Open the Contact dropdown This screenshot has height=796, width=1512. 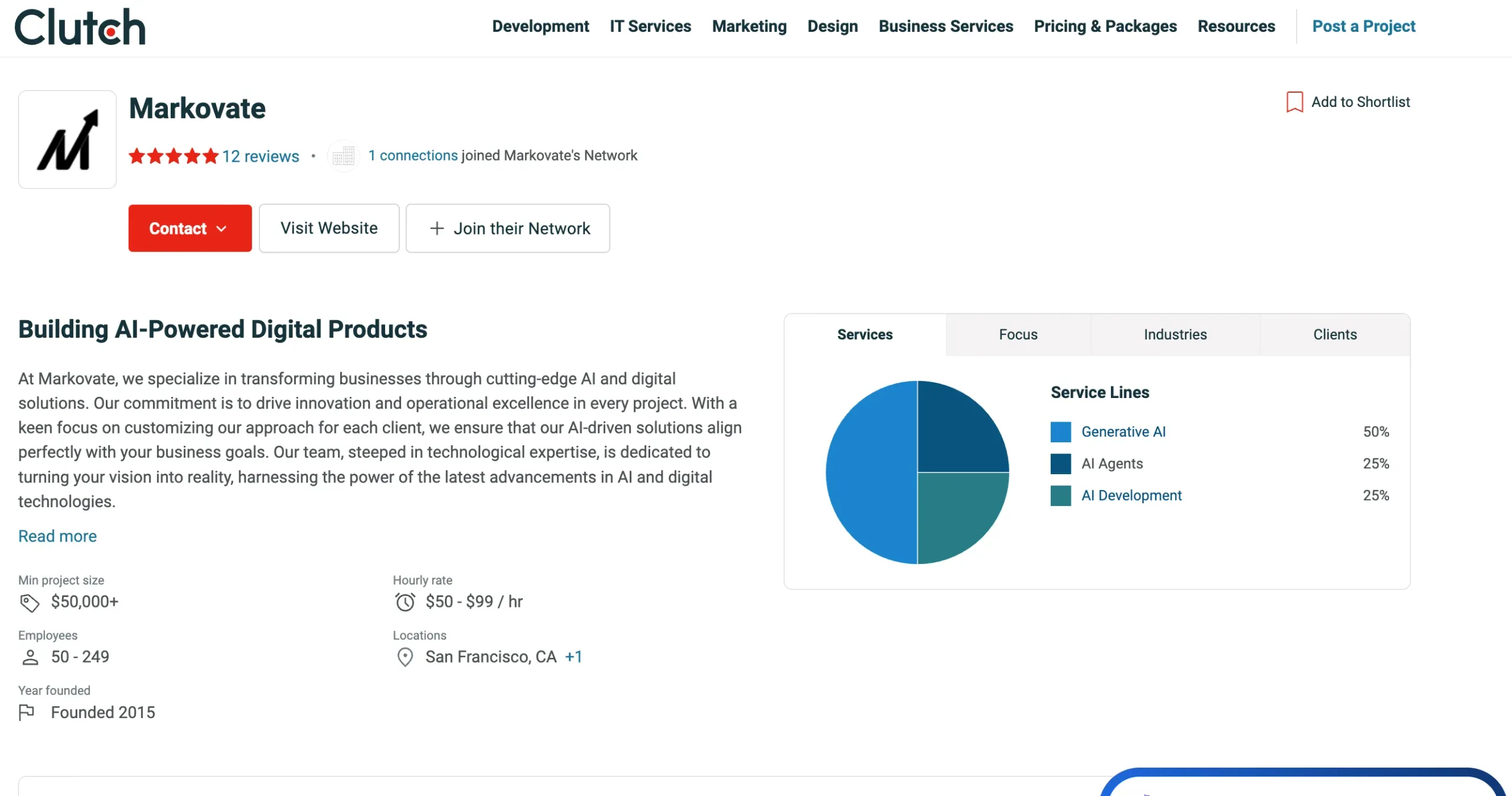pos(190,228)
